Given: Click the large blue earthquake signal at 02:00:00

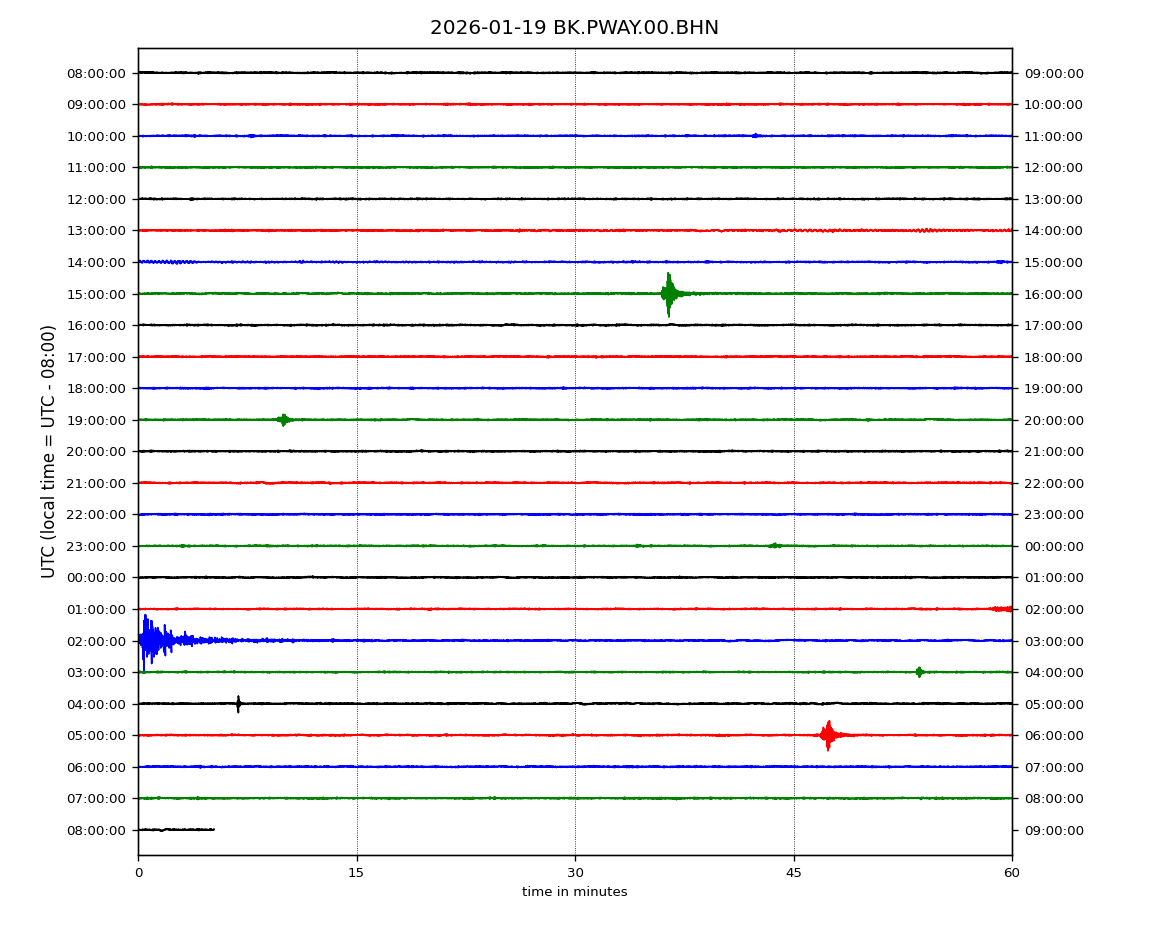Looking at the screenshot, I should (x=150, y=640).
